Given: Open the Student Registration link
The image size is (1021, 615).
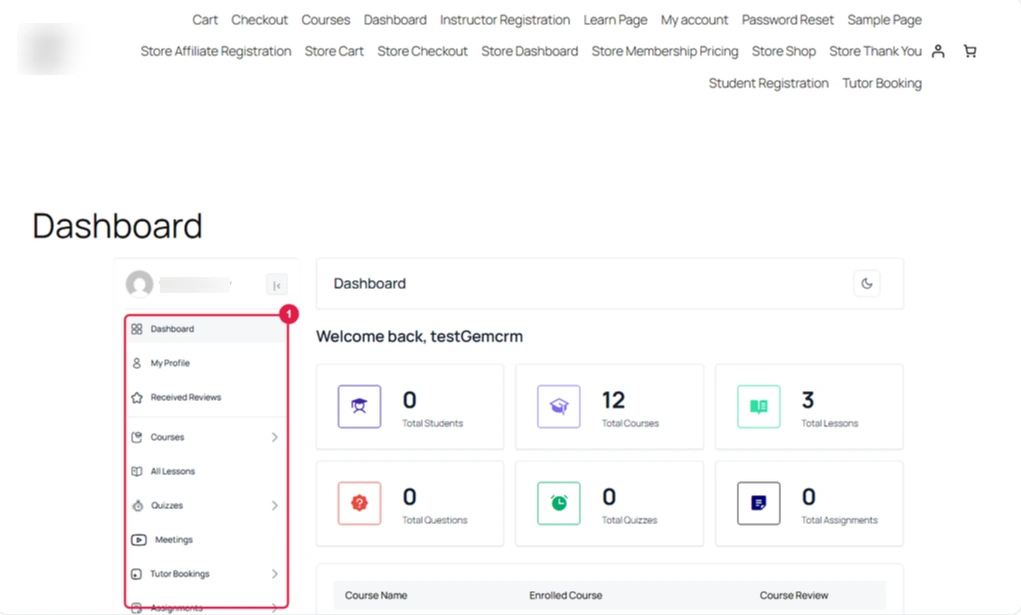Looking at the screenshot, I should (768, 83).
